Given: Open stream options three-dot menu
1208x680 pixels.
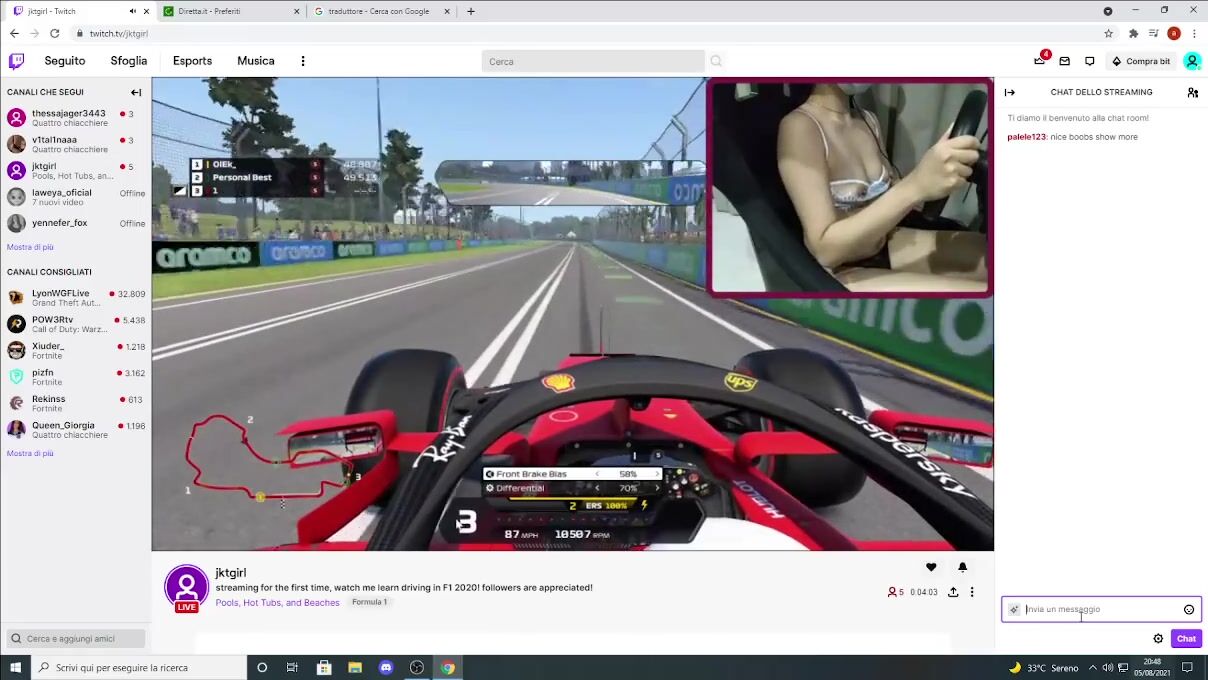Looking at the screenshot, I should coord(972,592).
